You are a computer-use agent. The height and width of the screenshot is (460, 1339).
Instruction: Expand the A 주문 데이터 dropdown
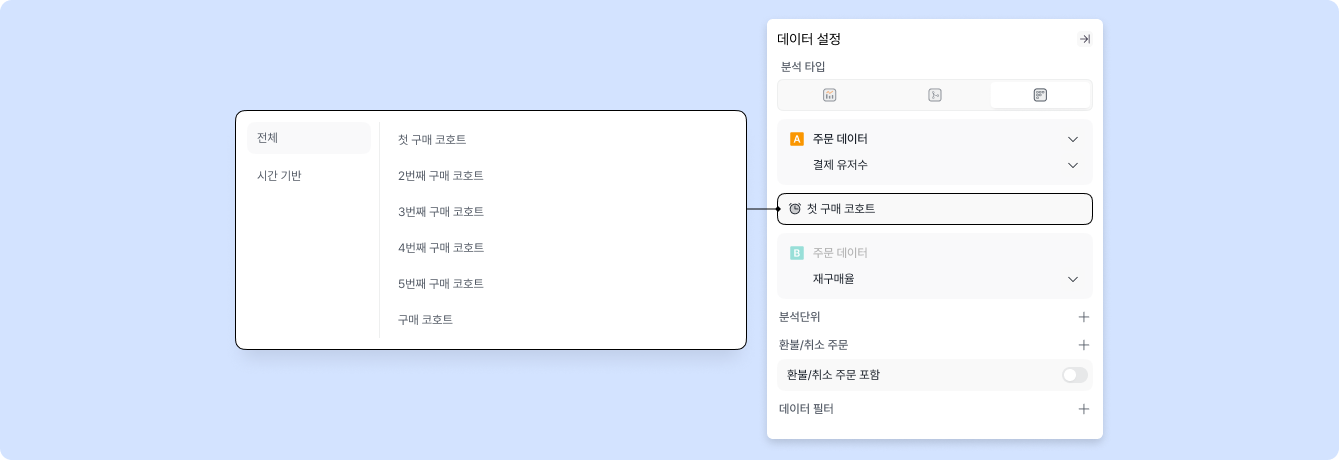pyautogui.click(x=1073, y=139)
